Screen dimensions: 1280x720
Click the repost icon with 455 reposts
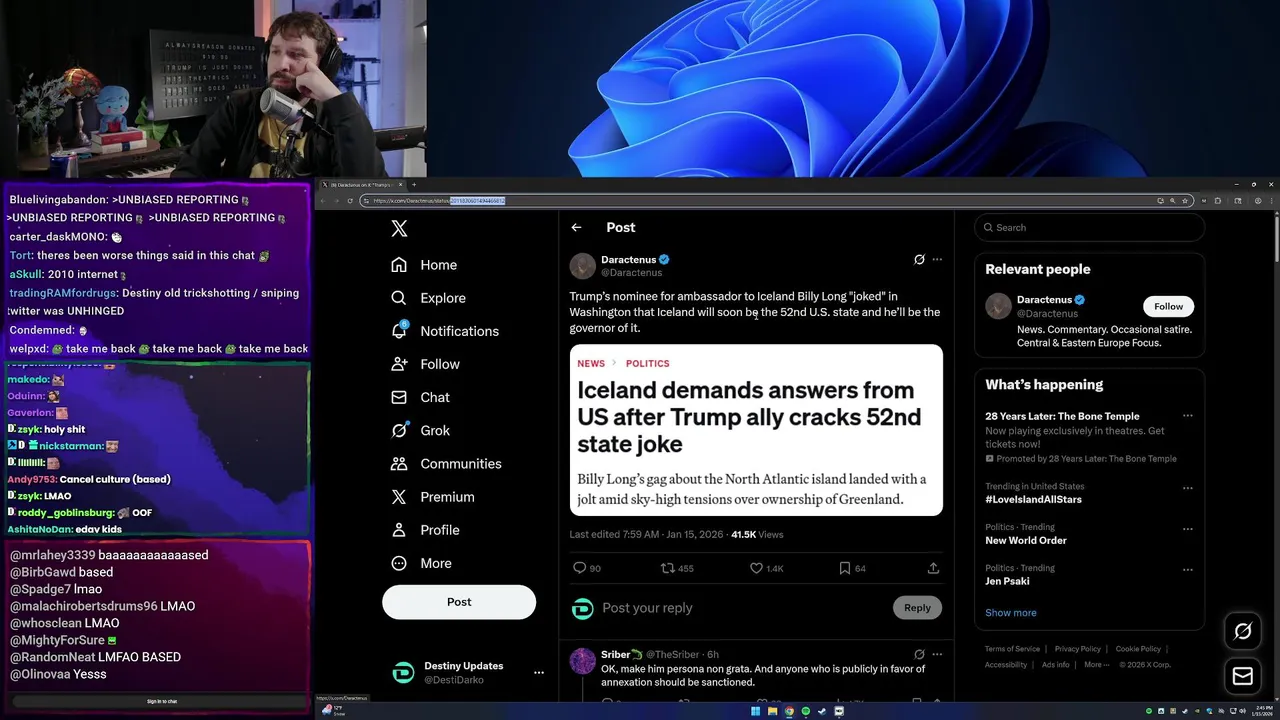(667, 568)
